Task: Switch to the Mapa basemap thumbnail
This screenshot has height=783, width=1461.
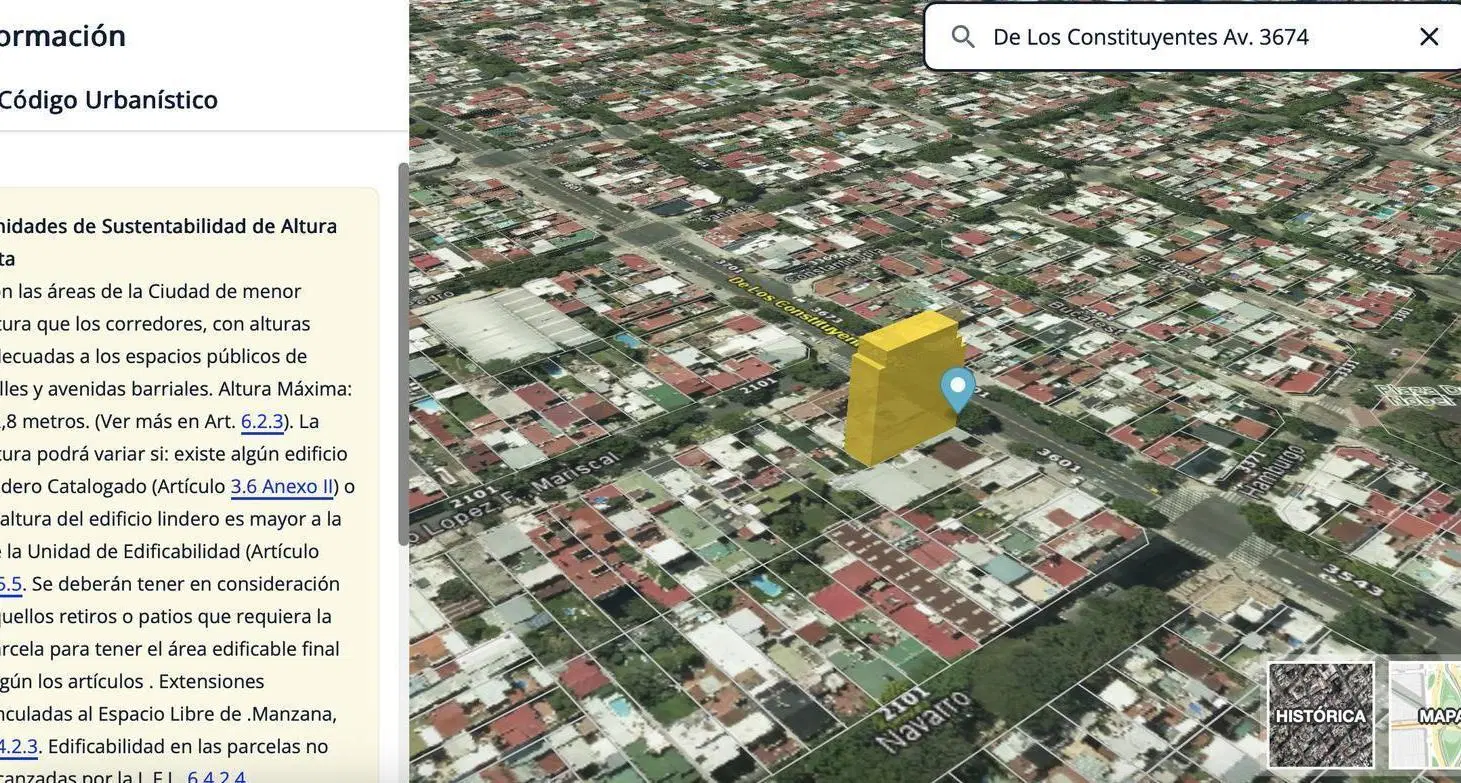Action: [1426, 715]
